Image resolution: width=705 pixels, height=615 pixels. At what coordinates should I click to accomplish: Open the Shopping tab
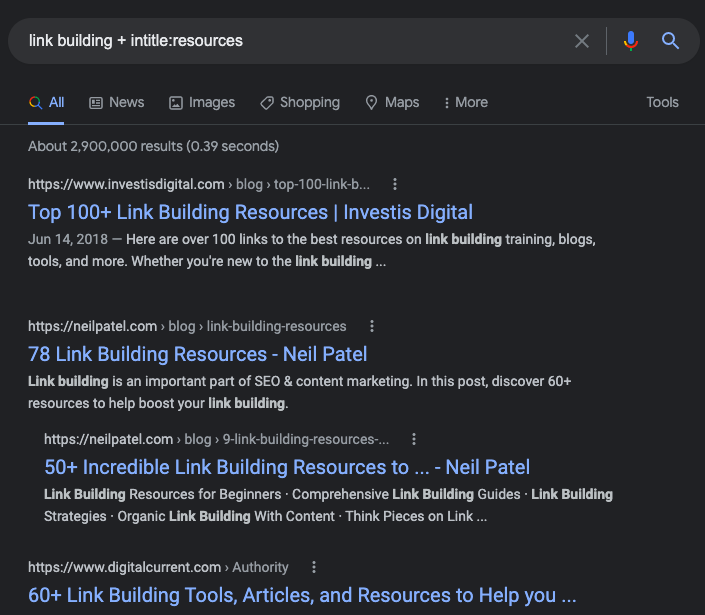coord(300,102)
